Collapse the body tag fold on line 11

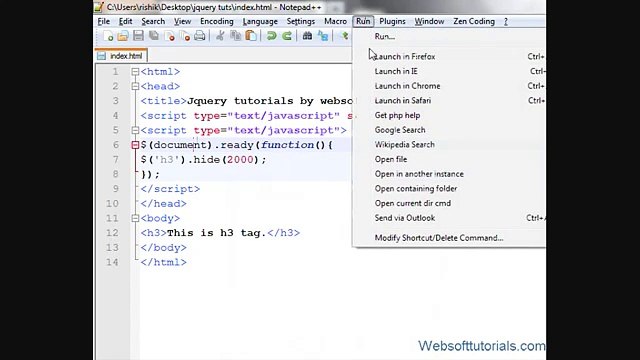click(135, 218)
